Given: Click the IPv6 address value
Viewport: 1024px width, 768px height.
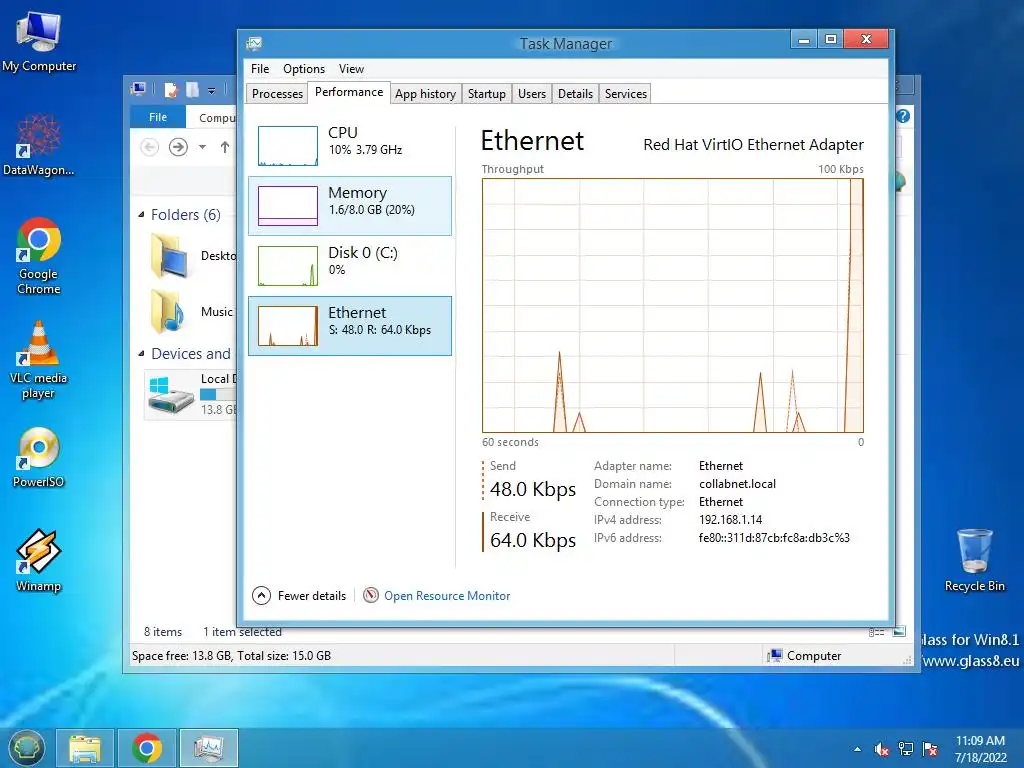Looking at the screenshot, I should [x=774, y=538].
